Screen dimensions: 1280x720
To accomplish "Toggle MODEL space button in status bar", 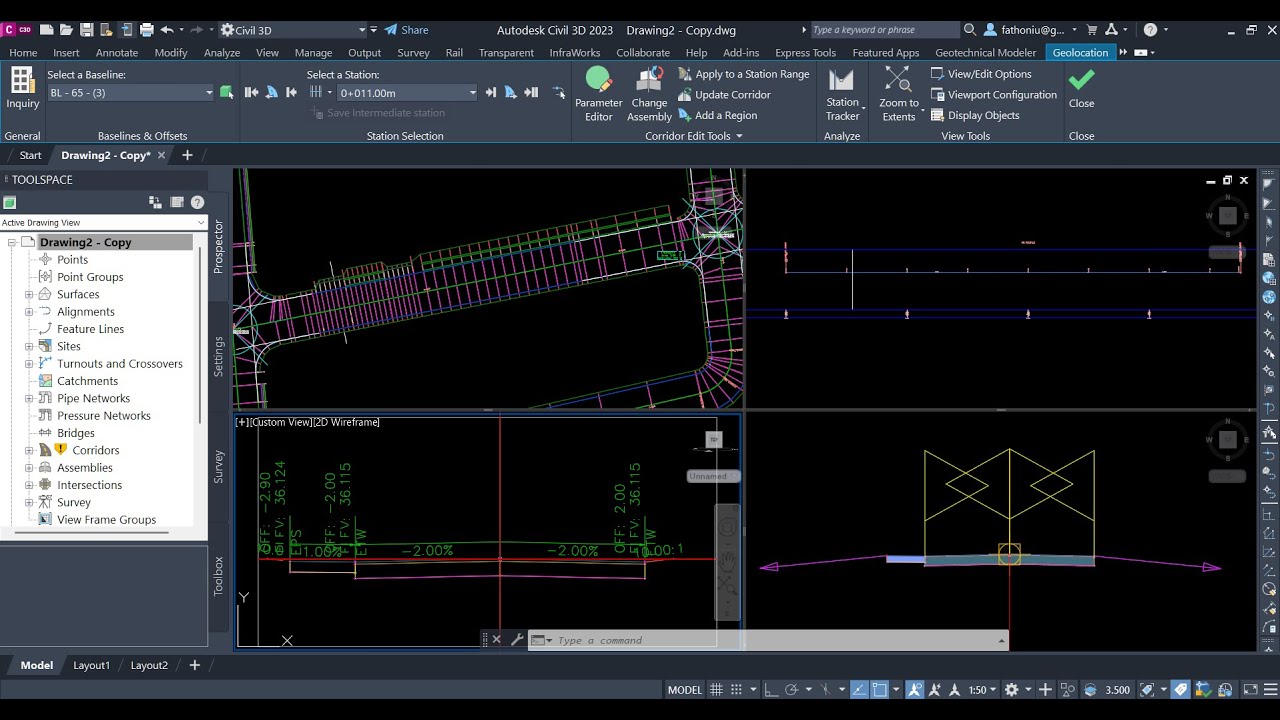I will pyautogui.click(x=685, y=690).
